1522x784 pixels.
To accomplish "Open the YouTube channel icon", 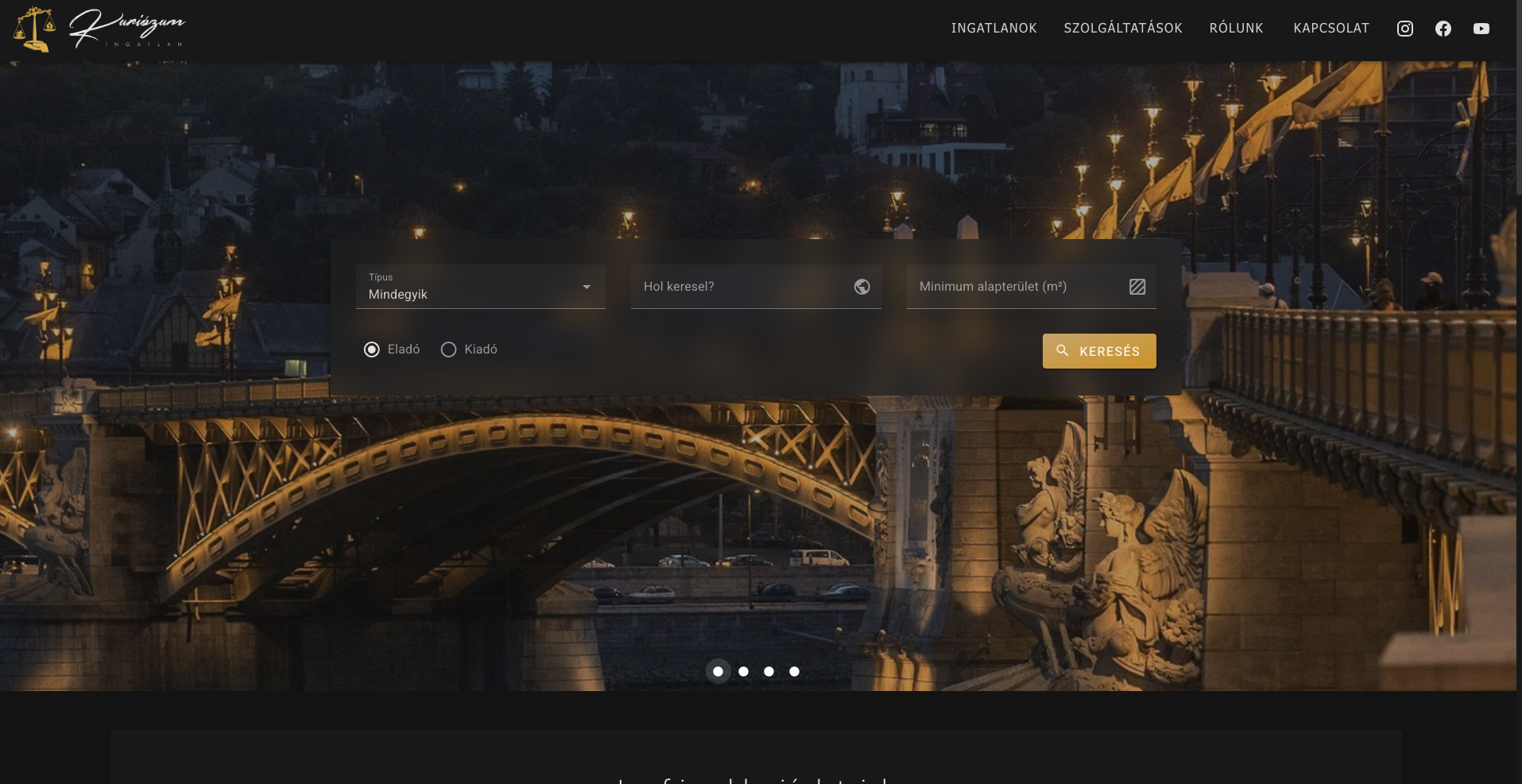I will 1481,29.
